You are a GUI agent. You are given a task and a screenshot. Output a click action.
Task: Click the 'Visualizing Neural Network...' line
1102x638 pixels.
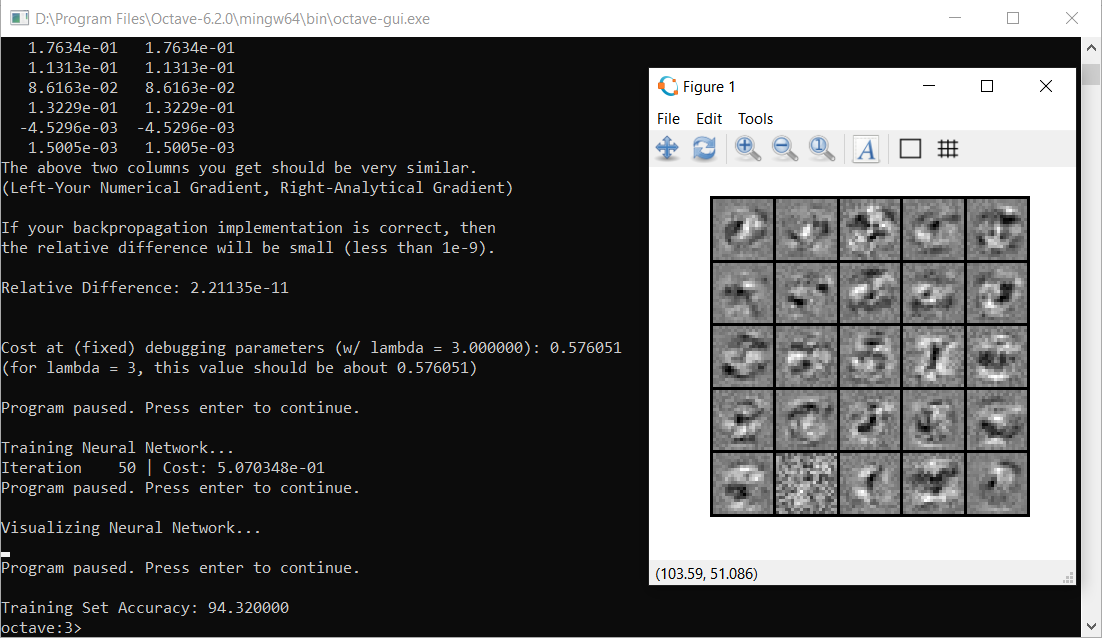[131, 528]
